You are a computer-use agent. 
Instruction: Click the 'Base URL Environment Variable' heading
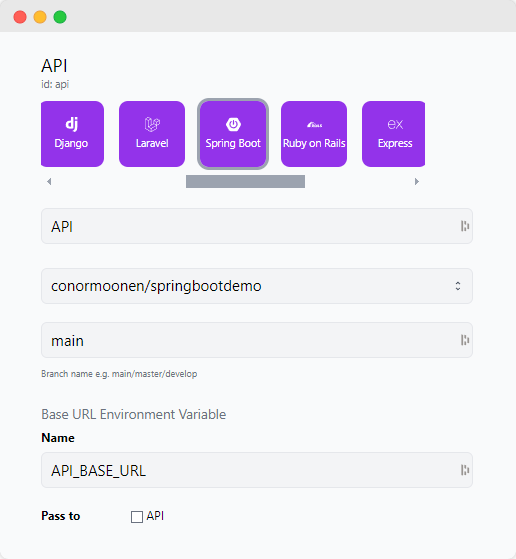coord(134,414)
